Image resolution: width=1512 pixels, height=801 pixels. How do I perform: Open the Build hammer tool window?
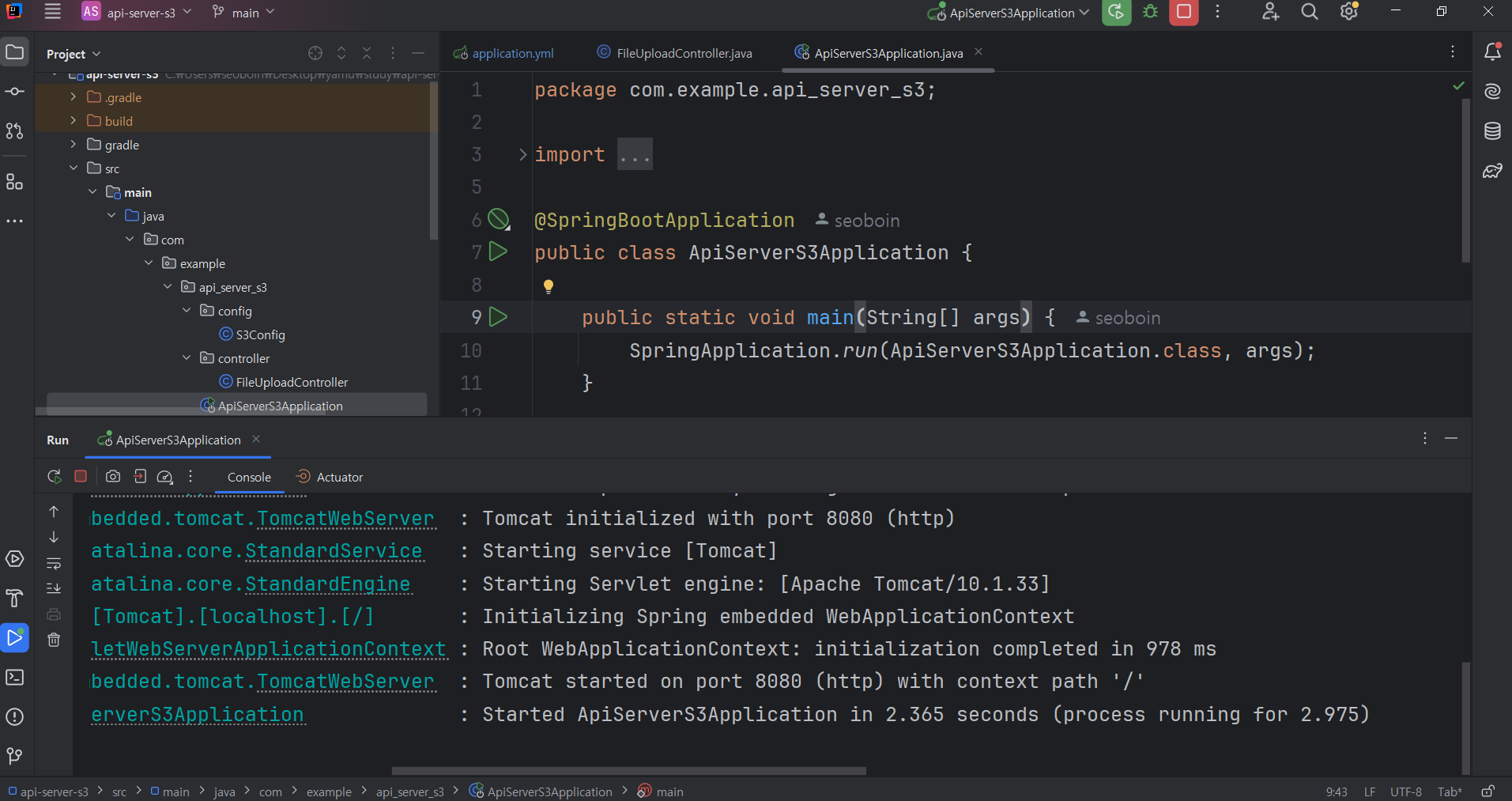[x=15, y=599]
